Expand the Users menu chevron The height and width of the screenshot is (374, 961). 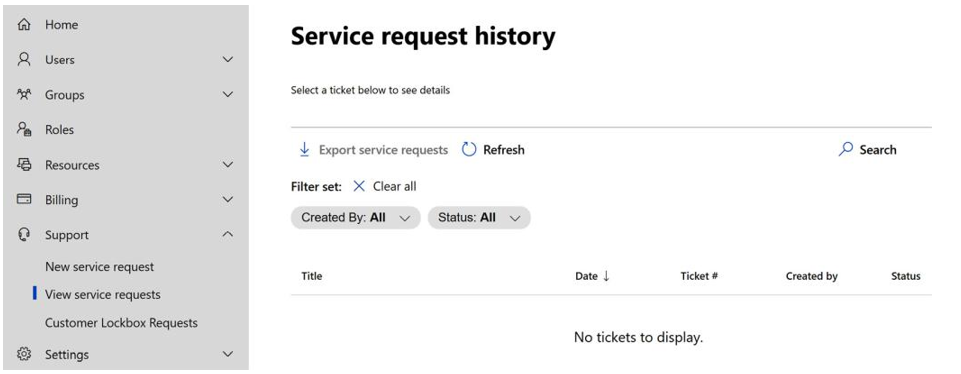pos(228,59)
